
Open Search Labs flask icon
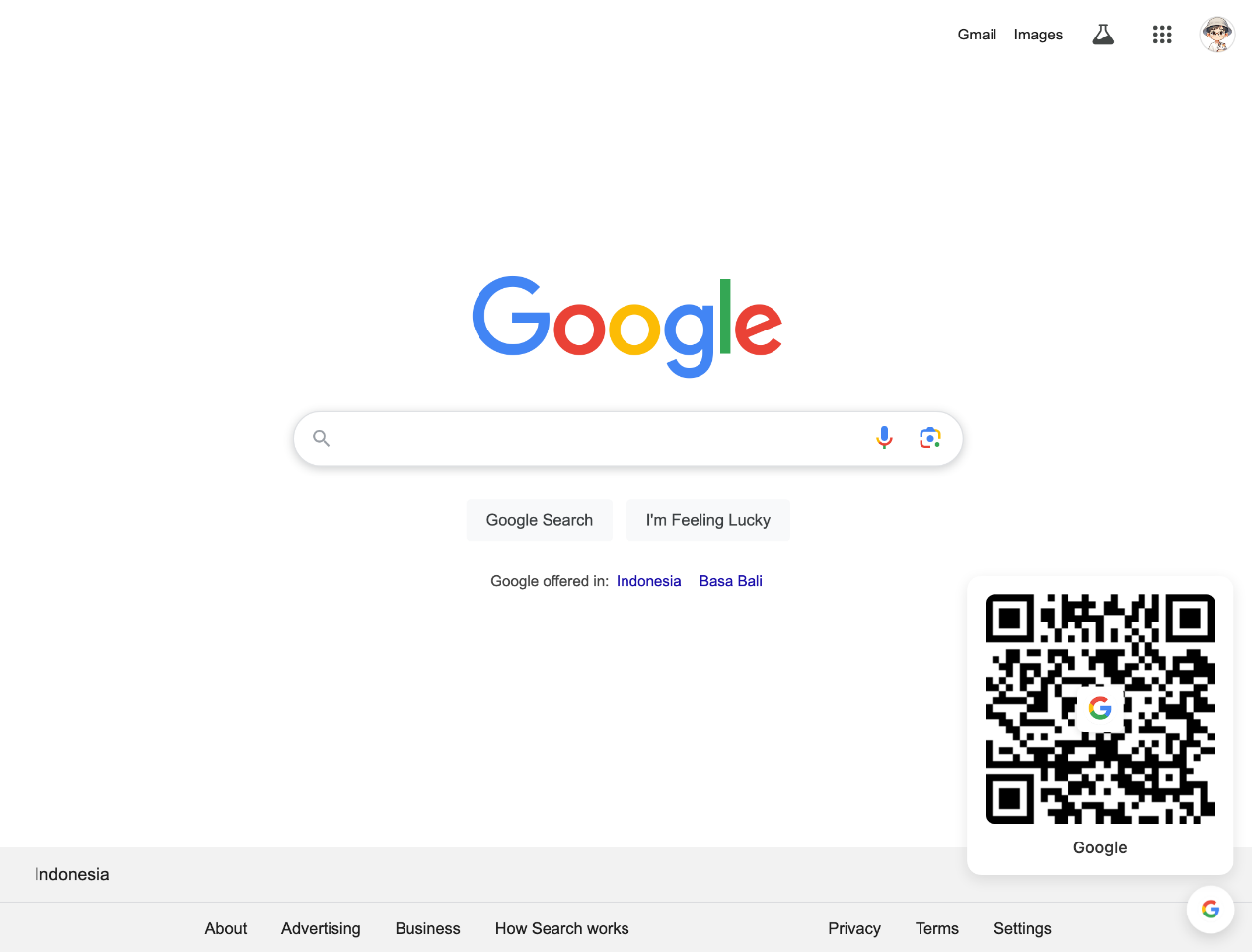pyautogui.click(x=1103, y=35)
